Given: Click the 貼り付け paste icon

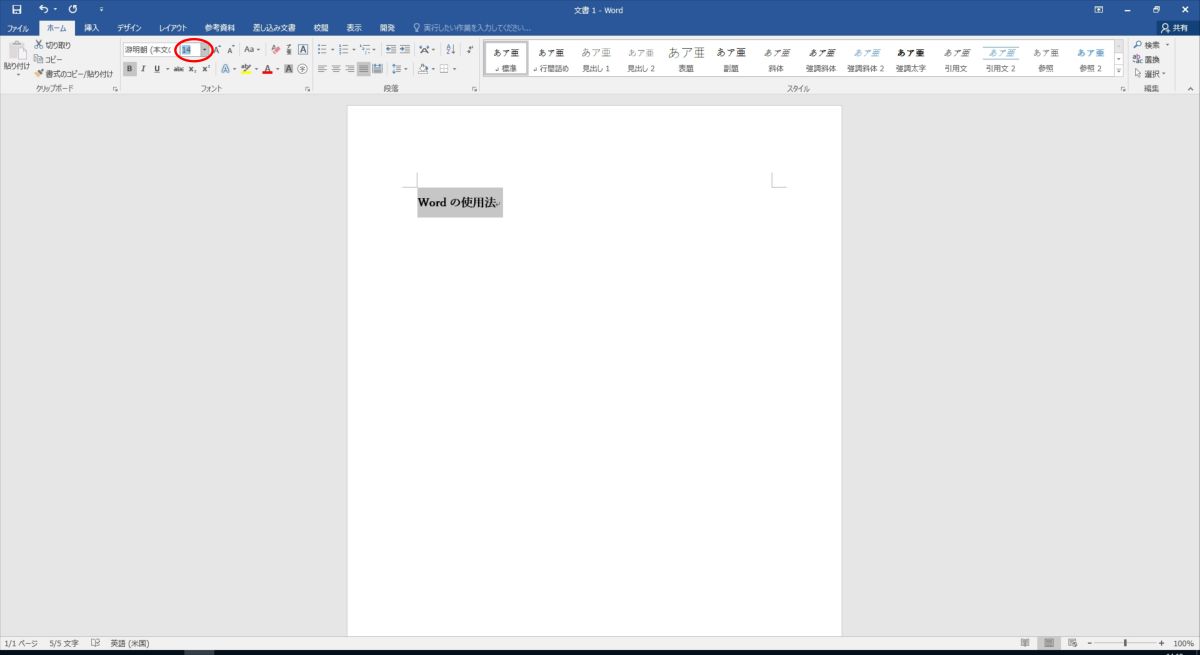Looking at the screenshot, I should click(x=16, y=59).
